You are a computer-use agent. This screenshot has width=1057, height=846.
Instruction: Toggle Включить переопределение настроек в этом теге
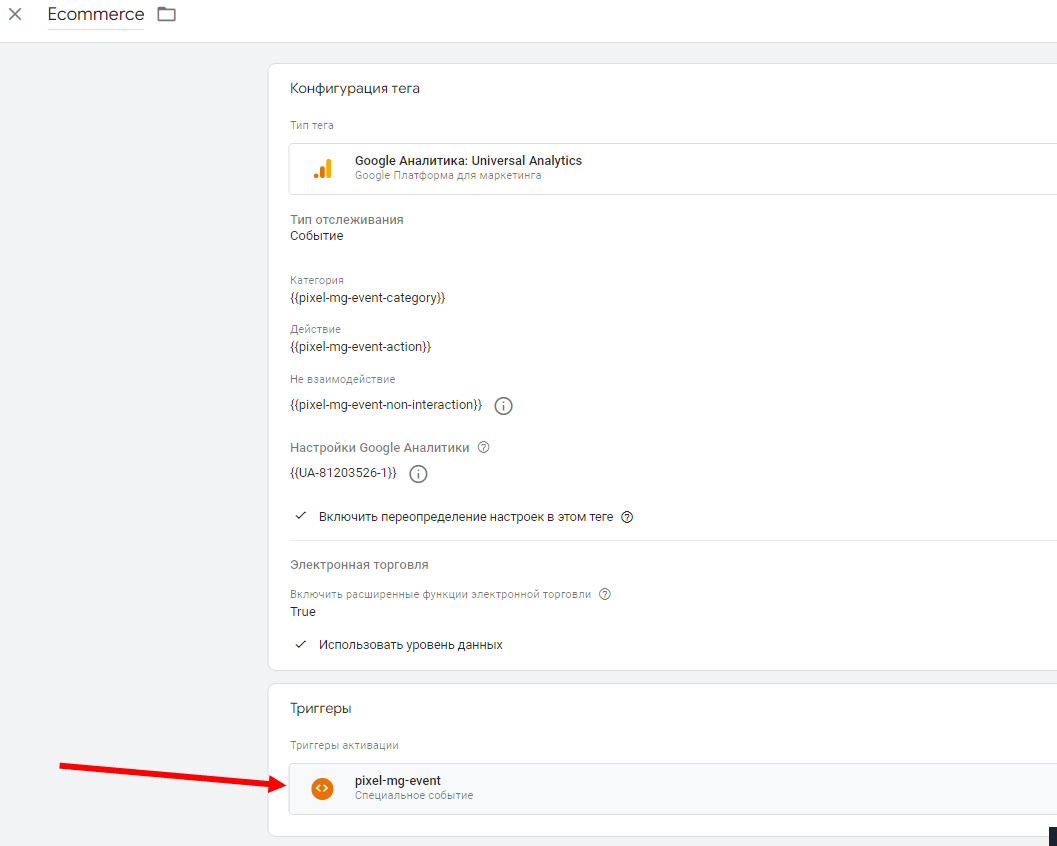pos(301,516)
